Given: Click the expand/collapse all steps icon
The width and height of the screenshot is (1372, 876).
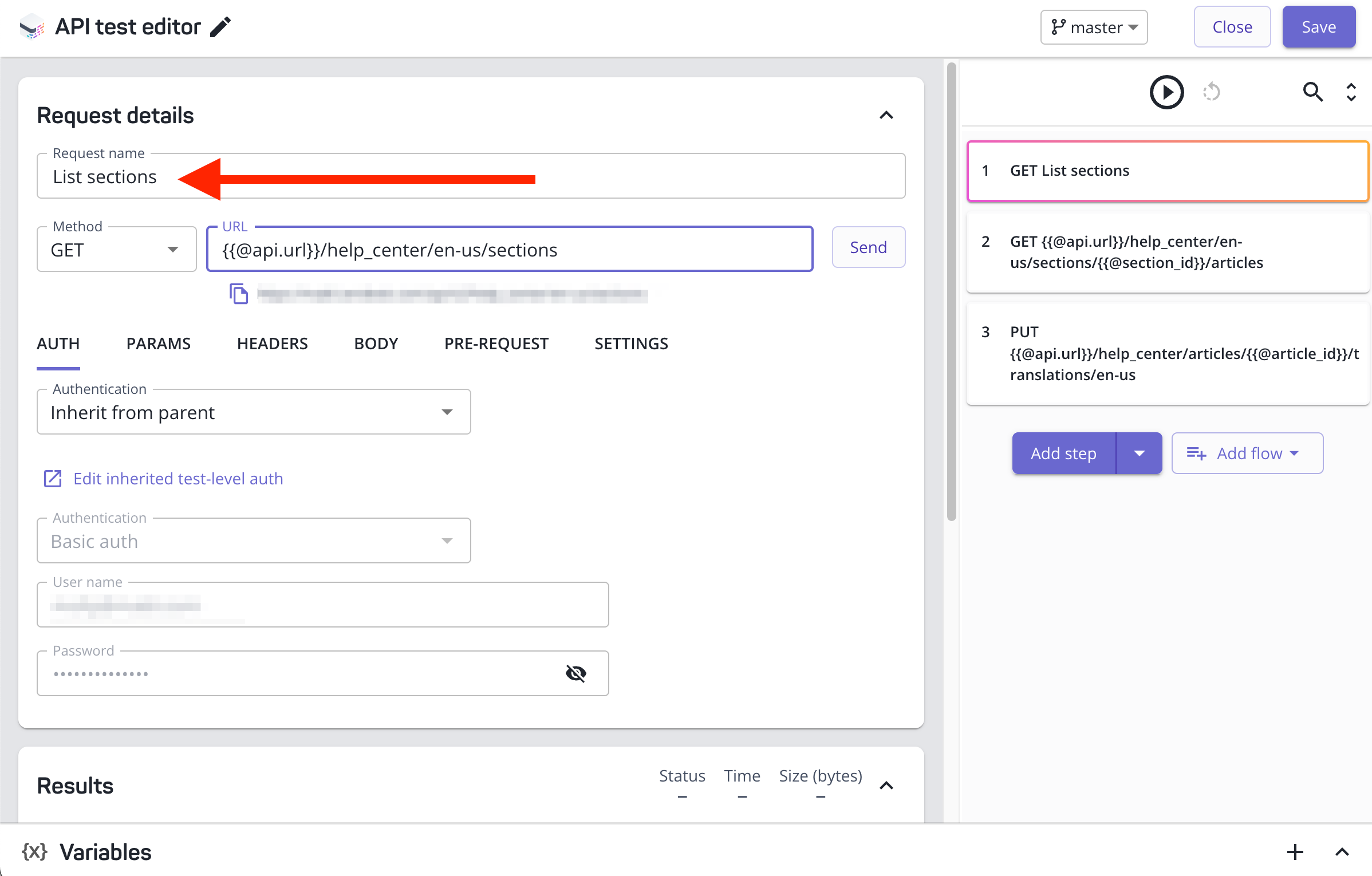Looking at the screenshot, I should [1351, 92].
